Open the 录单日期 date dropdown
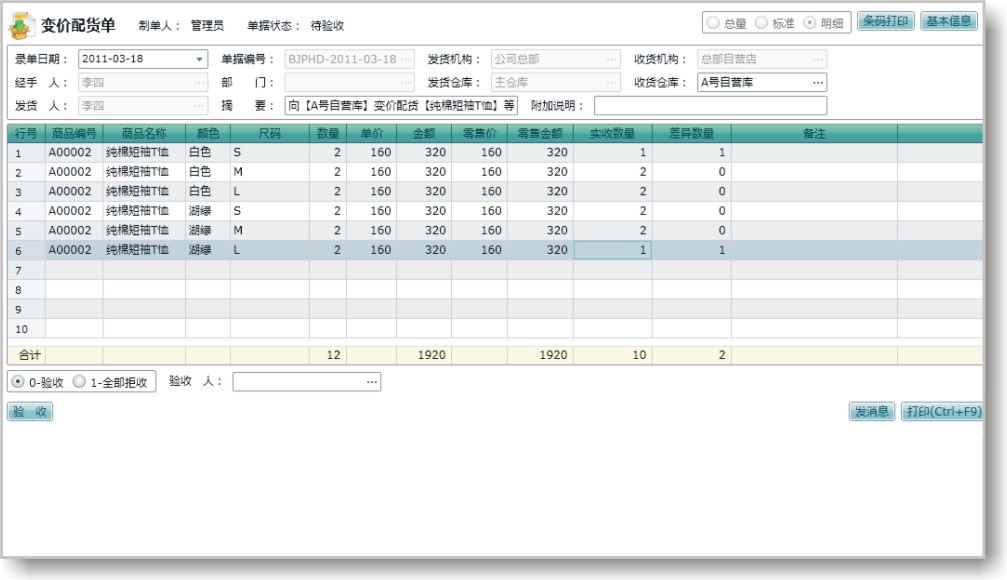 click(199, 59)
